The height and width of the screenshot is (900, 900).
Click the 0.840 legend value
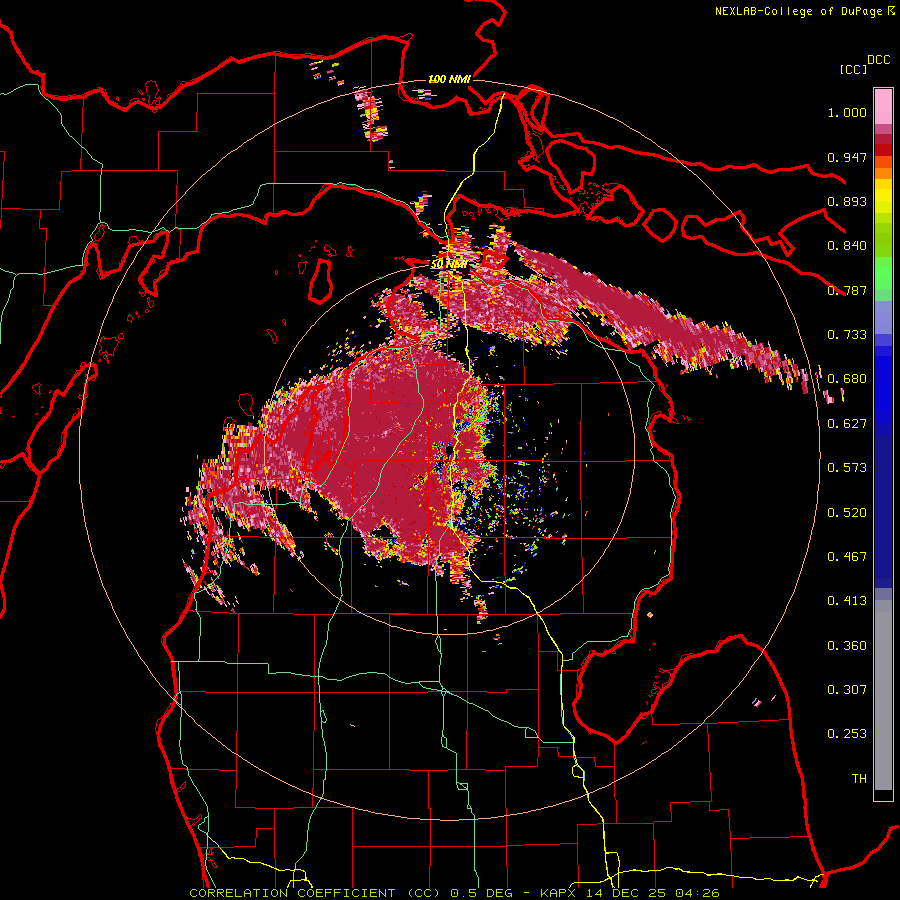click(x=847, y=246)
